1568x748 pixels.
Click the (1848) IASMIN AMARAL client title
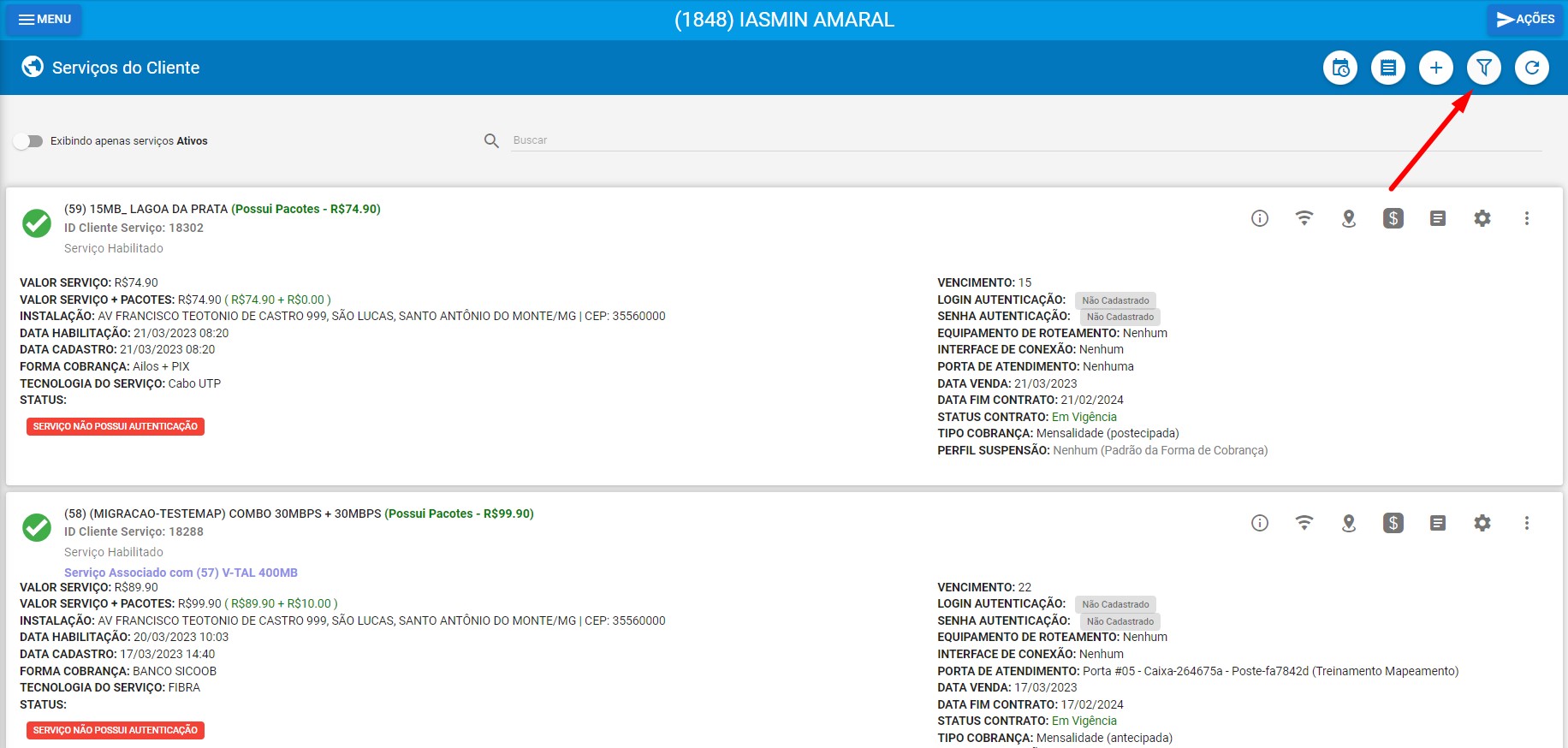point(784,20)
